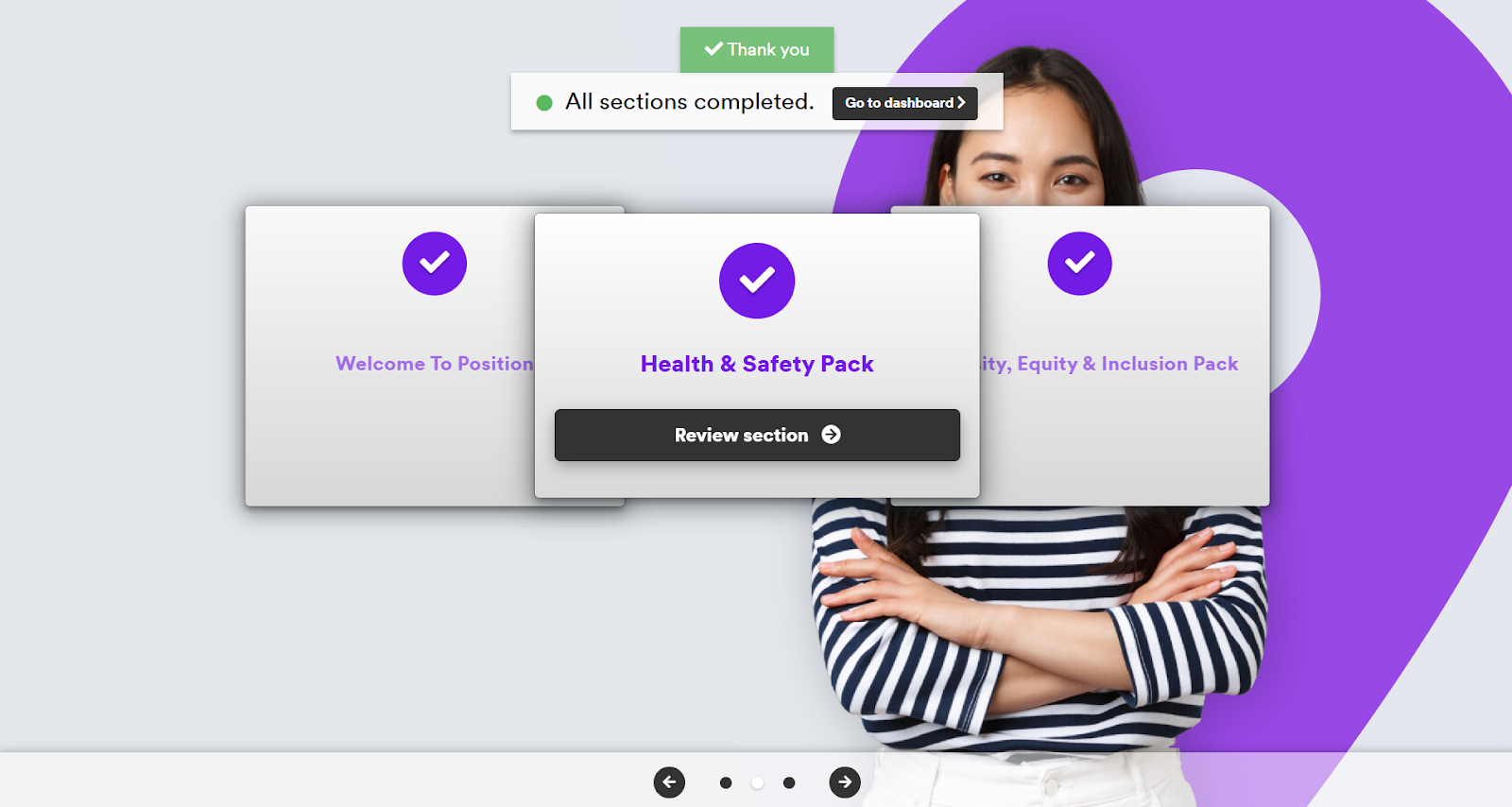1512x807 pixels.
Task: Click the next arrow carousel button
Action: 845,781
